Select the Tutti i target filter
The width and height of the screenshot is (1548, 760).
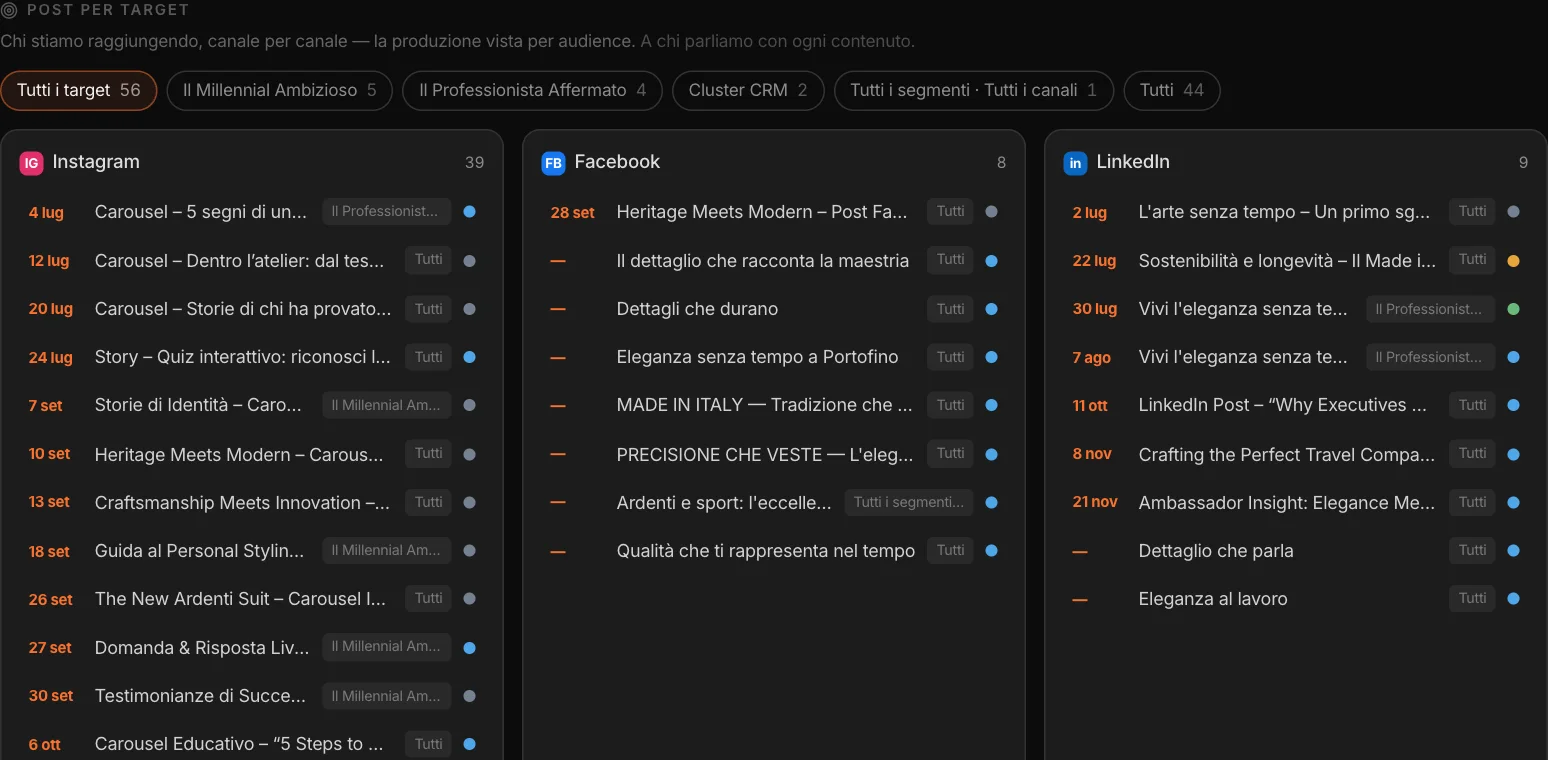pyautogui.click(x=79, y=90)
